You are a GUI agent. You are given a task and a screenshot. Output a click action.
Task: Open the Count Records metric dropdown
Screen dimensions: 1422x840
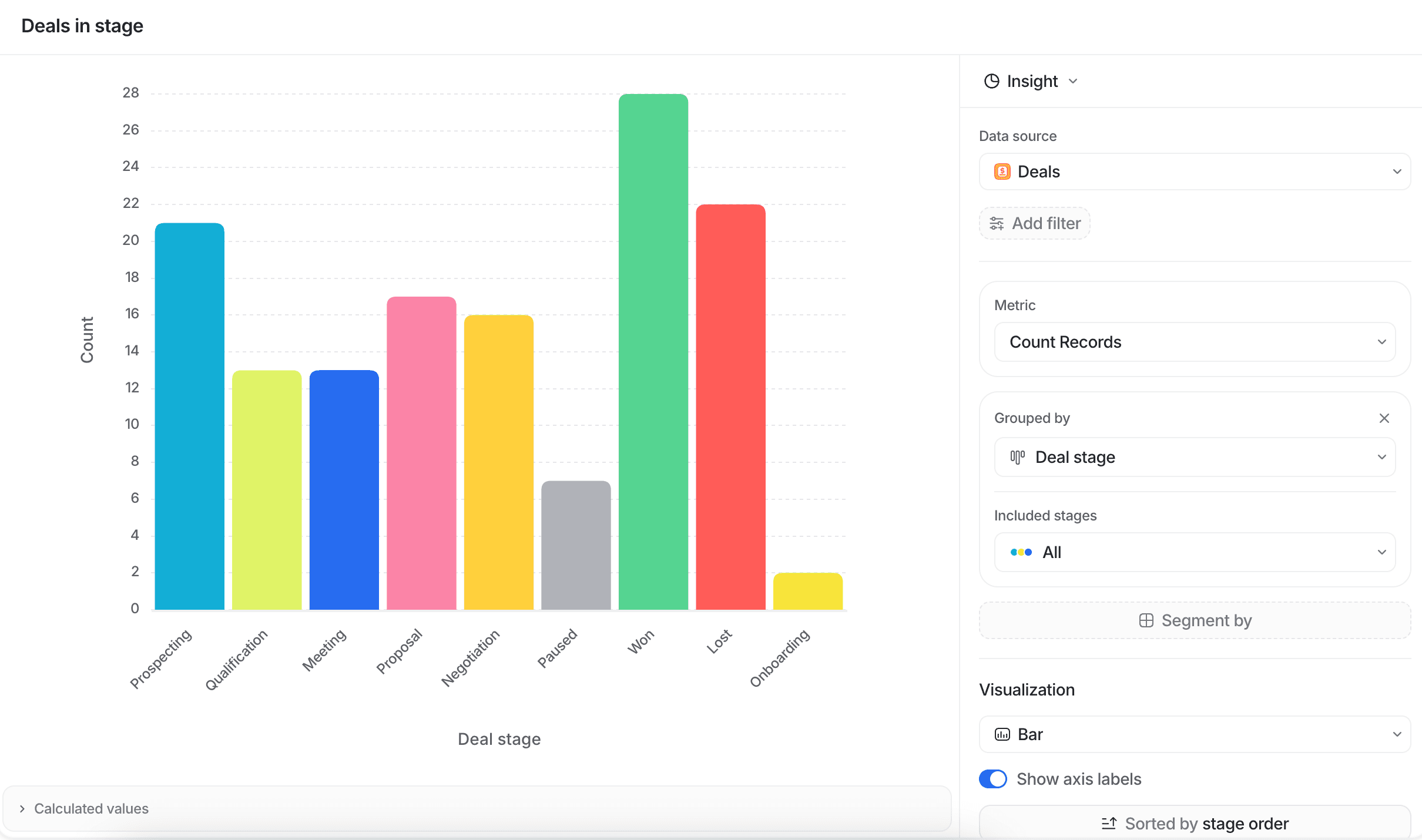tap(1195, 342)
